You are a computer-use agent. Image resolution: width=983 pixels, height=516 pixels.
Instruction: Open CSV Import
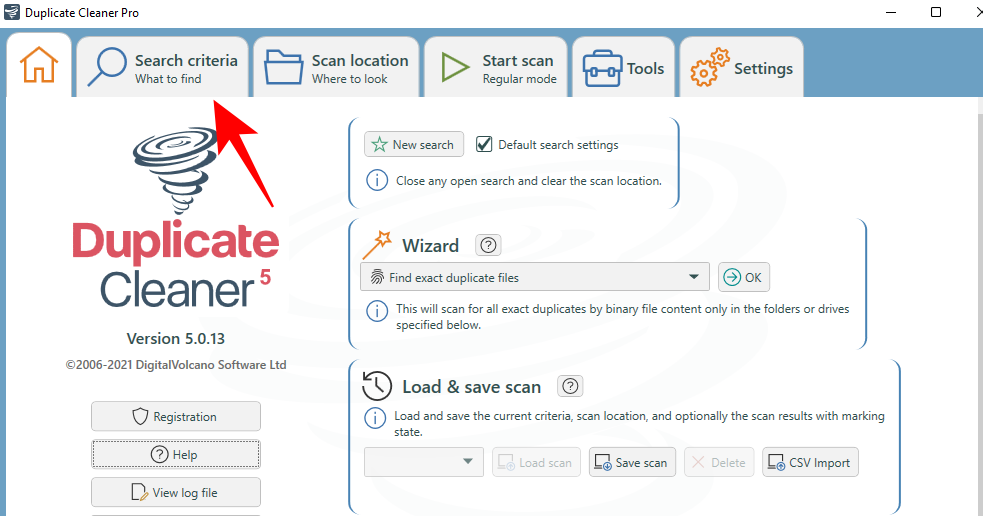(x=810, y=462)
